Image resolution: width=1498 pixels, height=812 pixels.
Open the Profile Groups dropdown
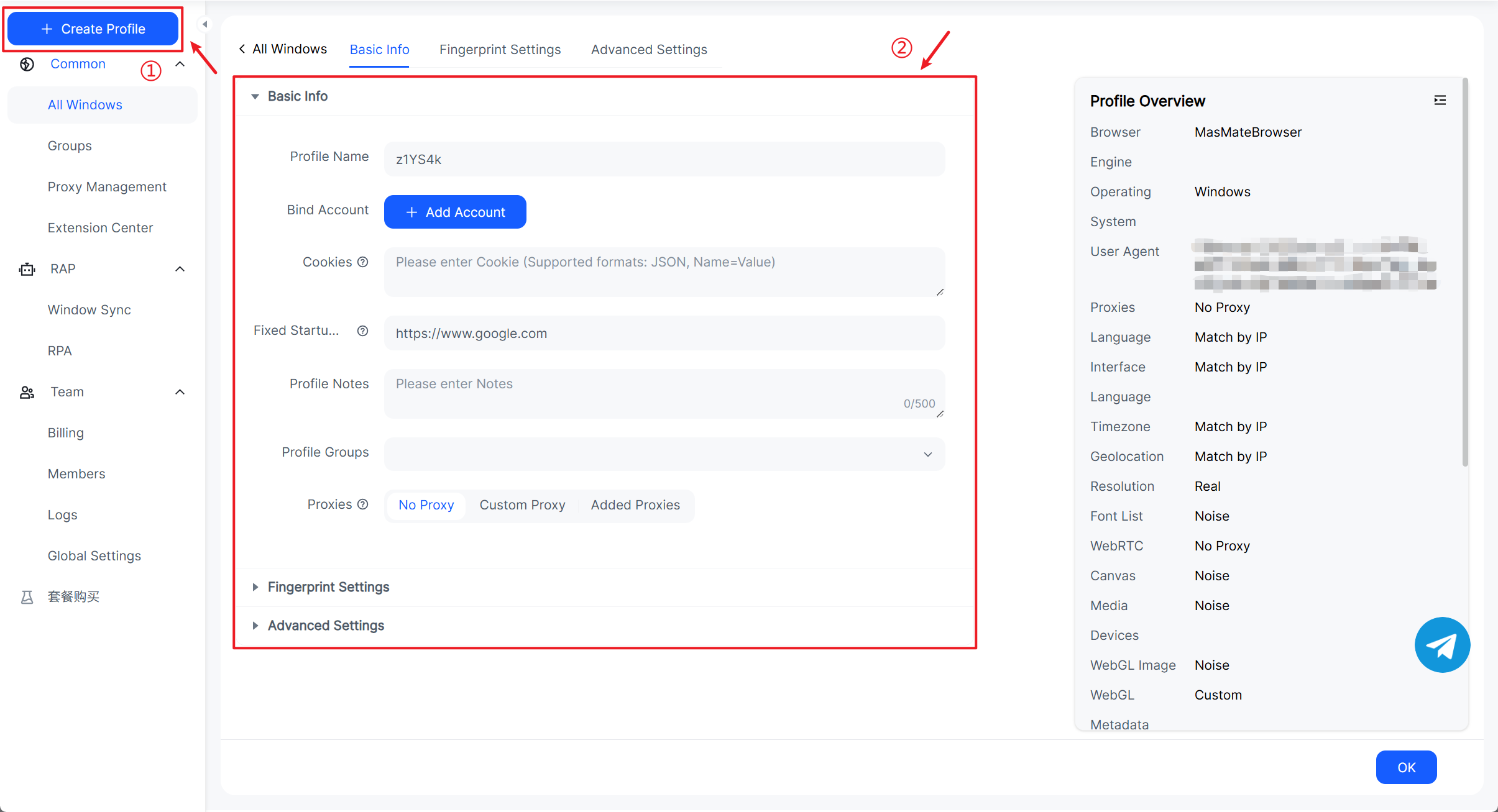[x=664, y=454]
